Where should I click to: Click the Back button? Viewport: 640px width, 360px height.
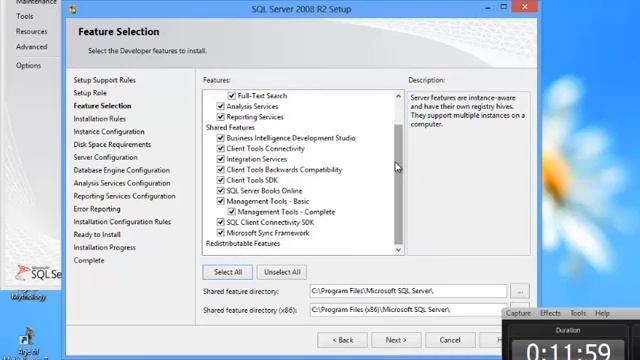(342, 340)
